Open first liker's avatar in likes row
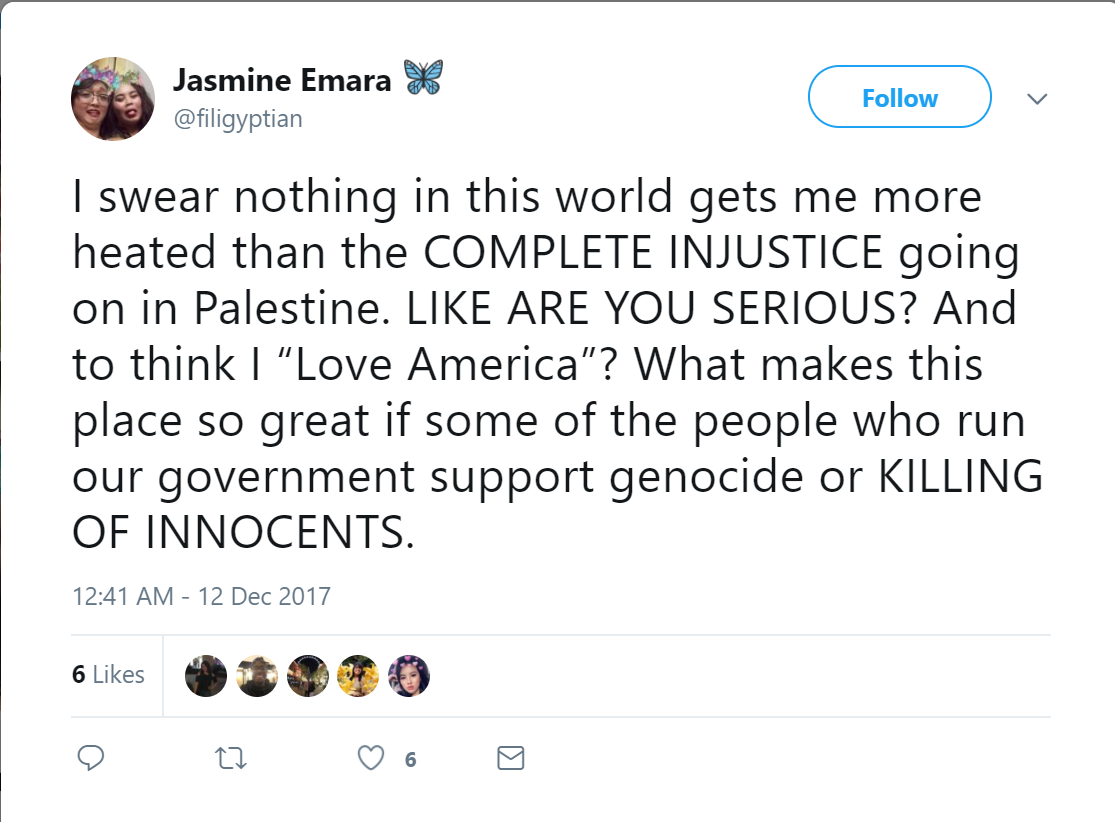This screenshot has height=822, width=1115. (x=206, y=676)
